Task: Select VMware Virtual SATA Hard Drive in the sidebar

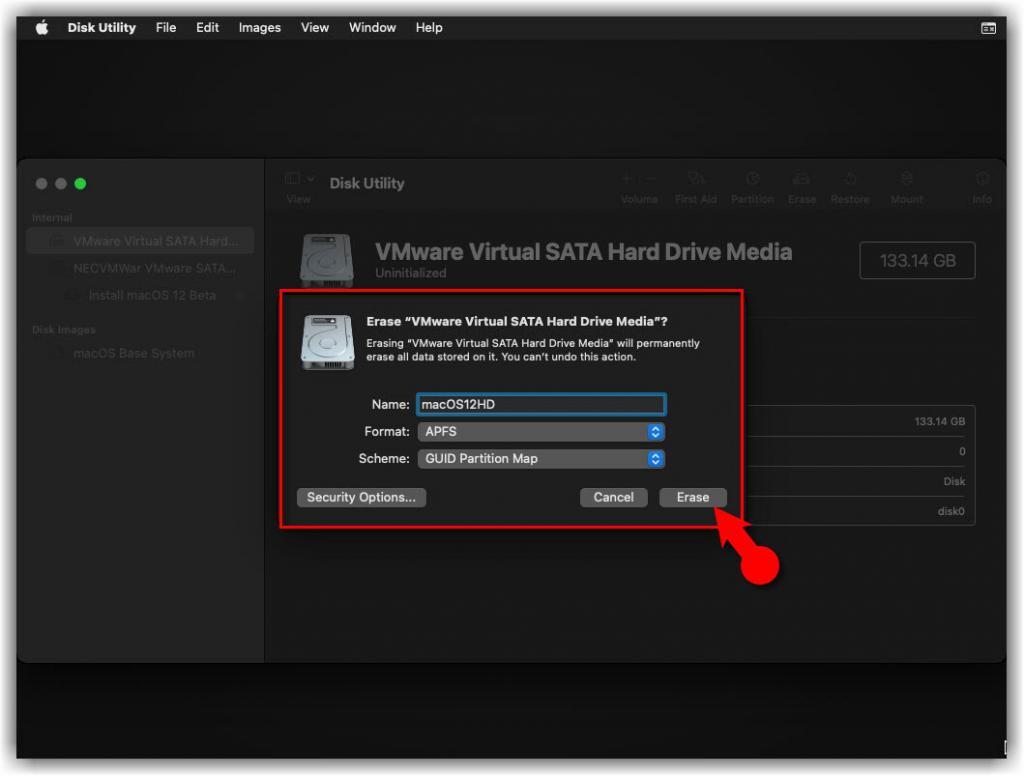Action: pyautogui.click(x=140, y=241)
